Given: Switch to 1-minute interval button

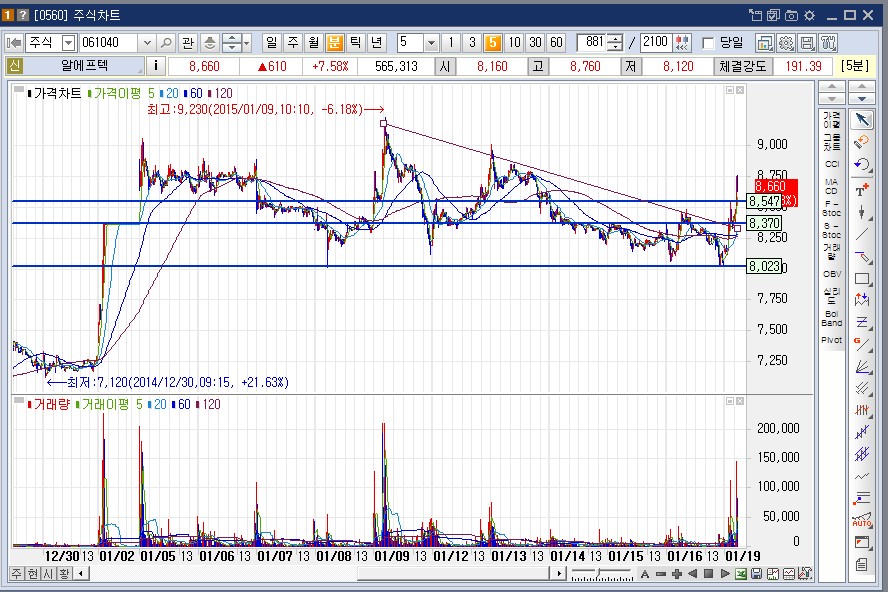Looking at the screenshot, I should (x=451, y=42).
